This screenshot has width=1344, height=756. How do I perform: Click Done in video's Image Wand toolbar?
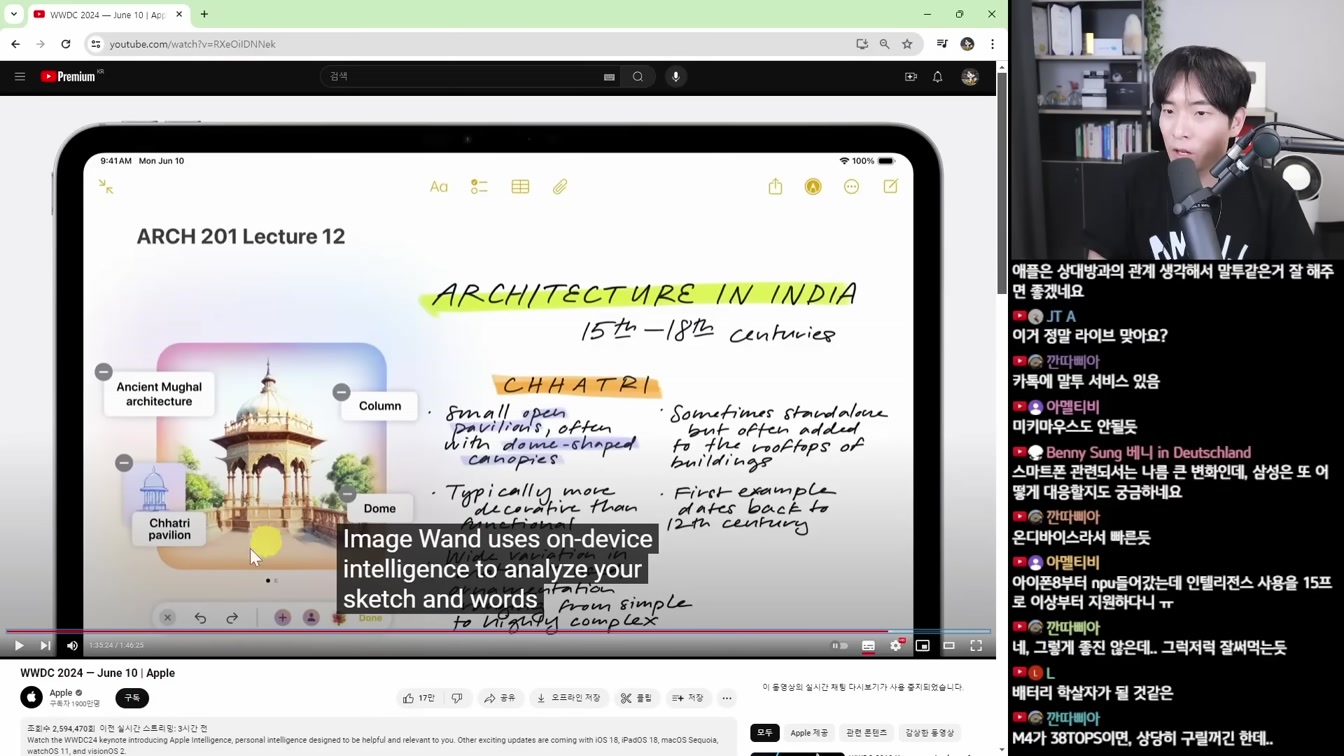(x=370, y=618)
